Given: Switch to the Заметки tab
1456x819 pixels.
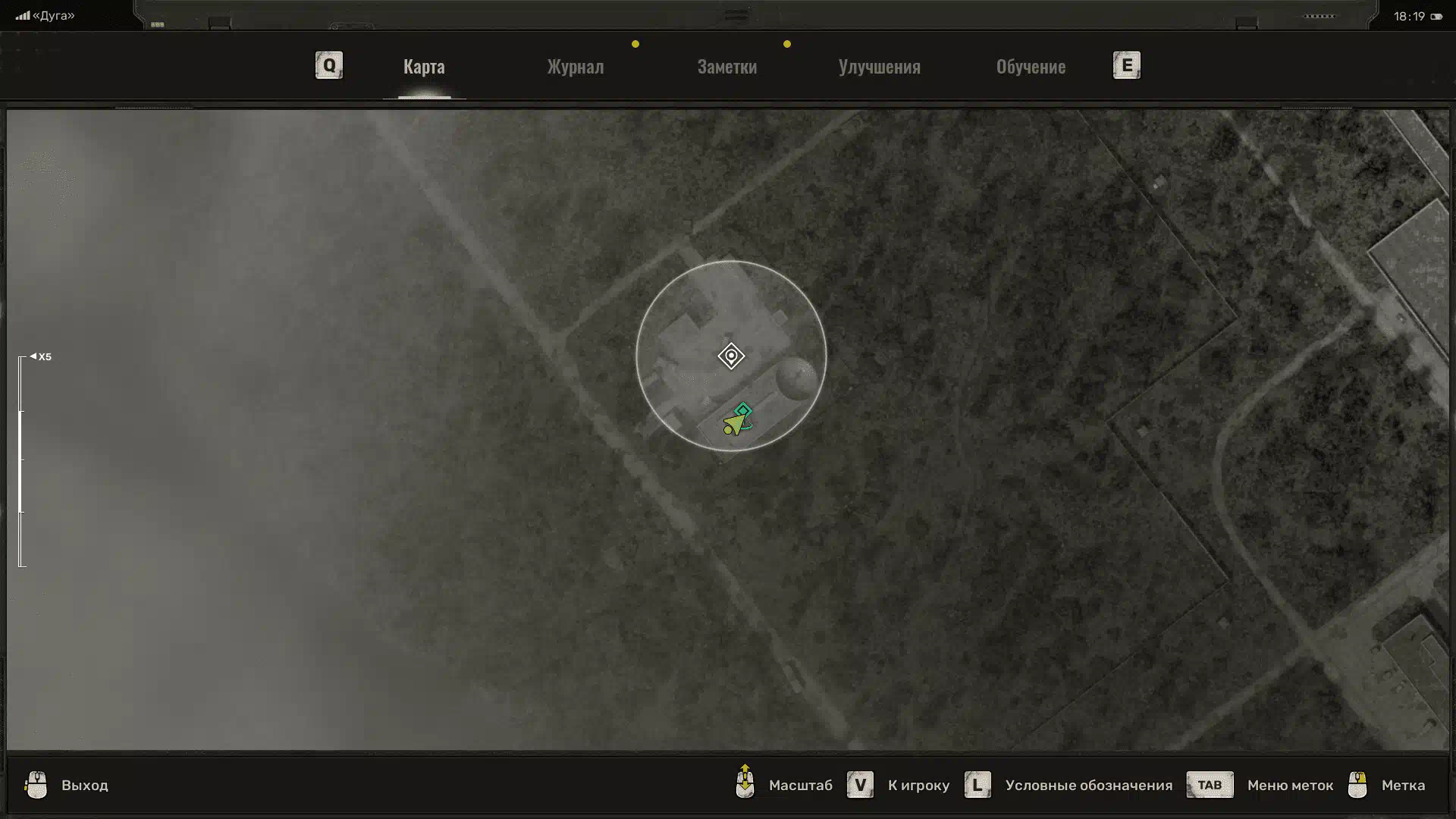Looking at the screenshot, I should tap(726, 67).
